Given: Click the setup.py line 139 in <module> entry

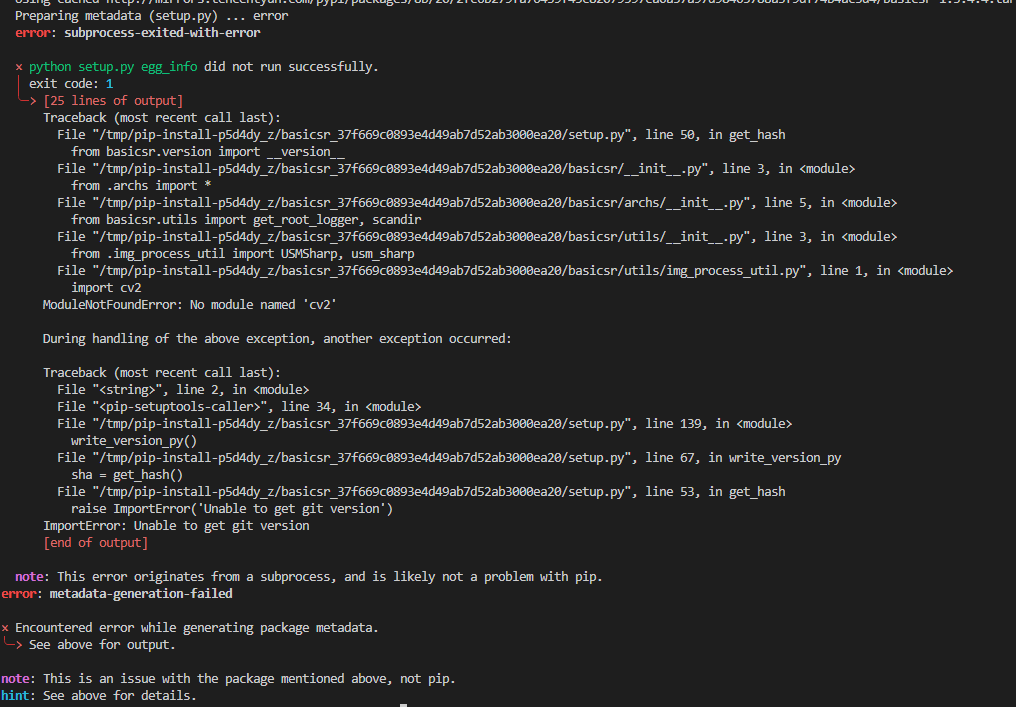Looking at the screenshot, I should click(424, 423).
